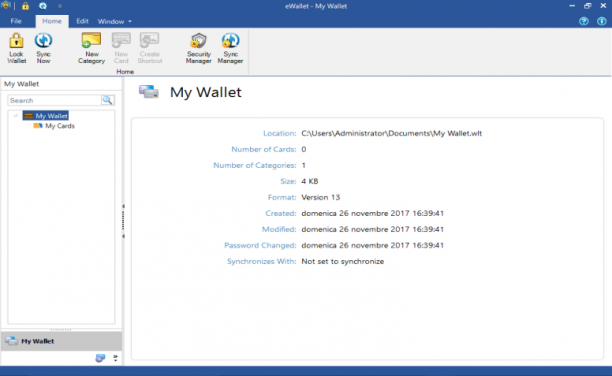Click the sync icon in title bar
Image resolution: width=612 pixels, height=376 pixels.
[x=43, y=6]
